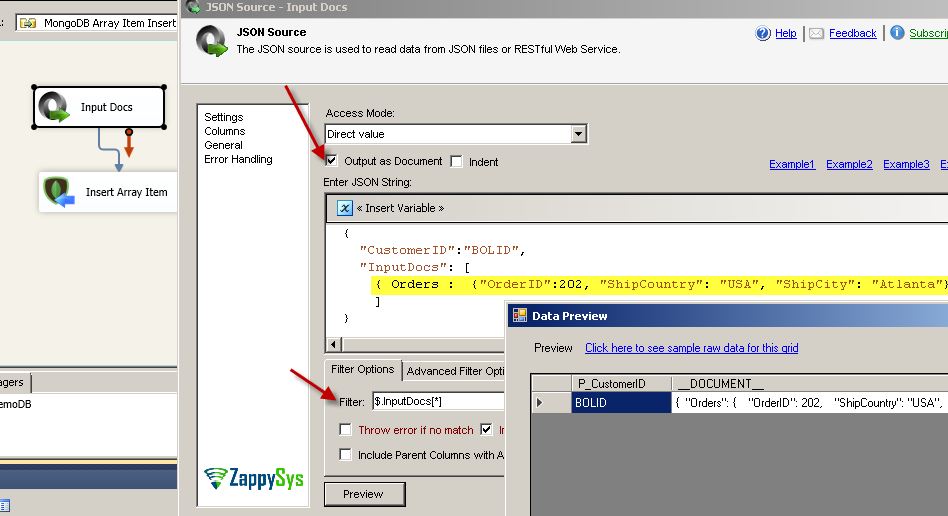Viewport: 948px width, 516px height.
Task: Open the Settings page
Action: (x=224, y=117)
